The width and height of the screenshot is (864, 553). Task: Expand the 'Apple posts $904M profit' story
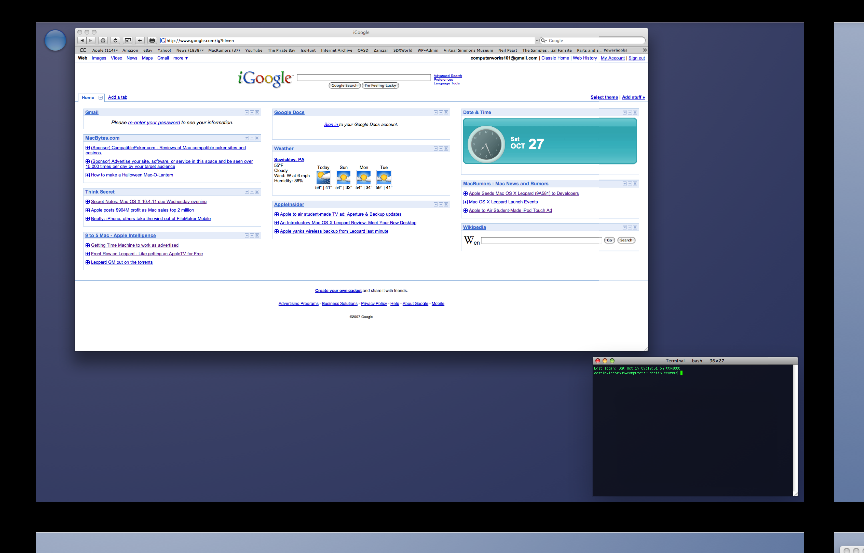pyautogui.click(x=87, y=210)
